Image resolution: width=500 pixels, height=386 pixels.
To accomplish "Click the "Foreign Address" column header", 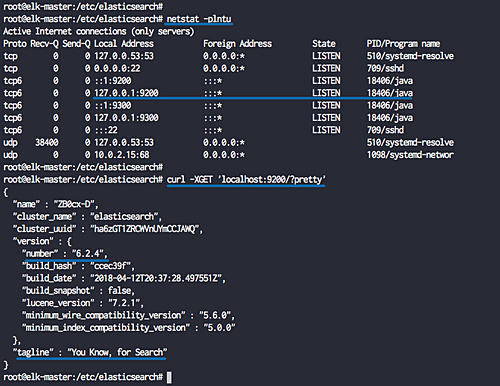I will click(237, 44).
